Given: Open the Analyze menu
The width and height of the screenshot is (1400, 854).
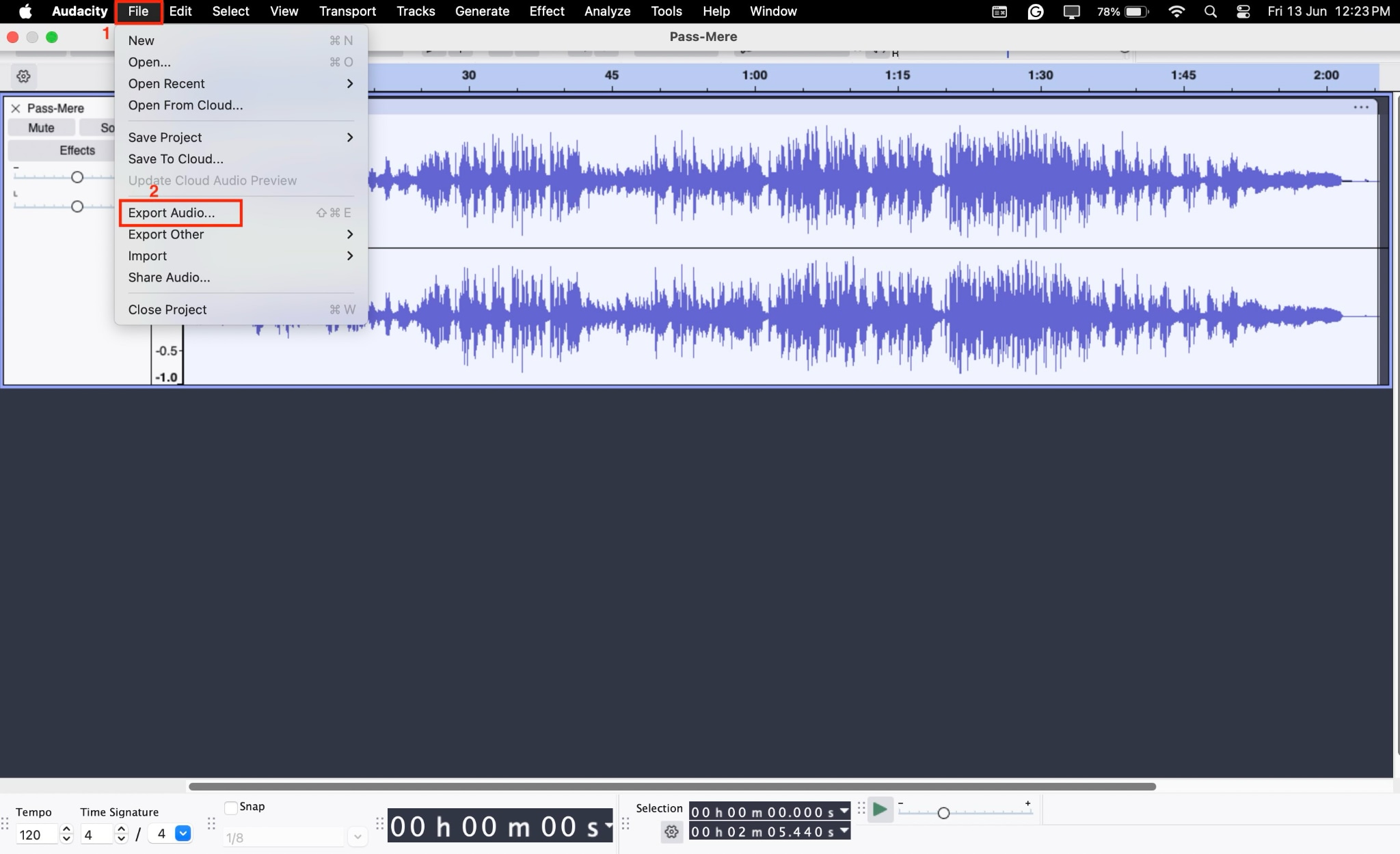Looking at the screenshot, I should coord(607,11).
